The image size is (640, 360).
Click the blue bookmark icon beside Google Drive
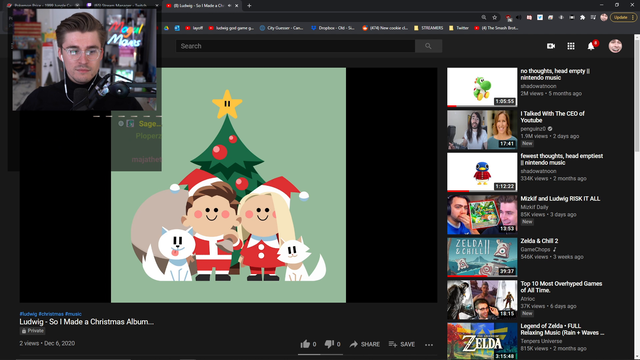[177, 28]
